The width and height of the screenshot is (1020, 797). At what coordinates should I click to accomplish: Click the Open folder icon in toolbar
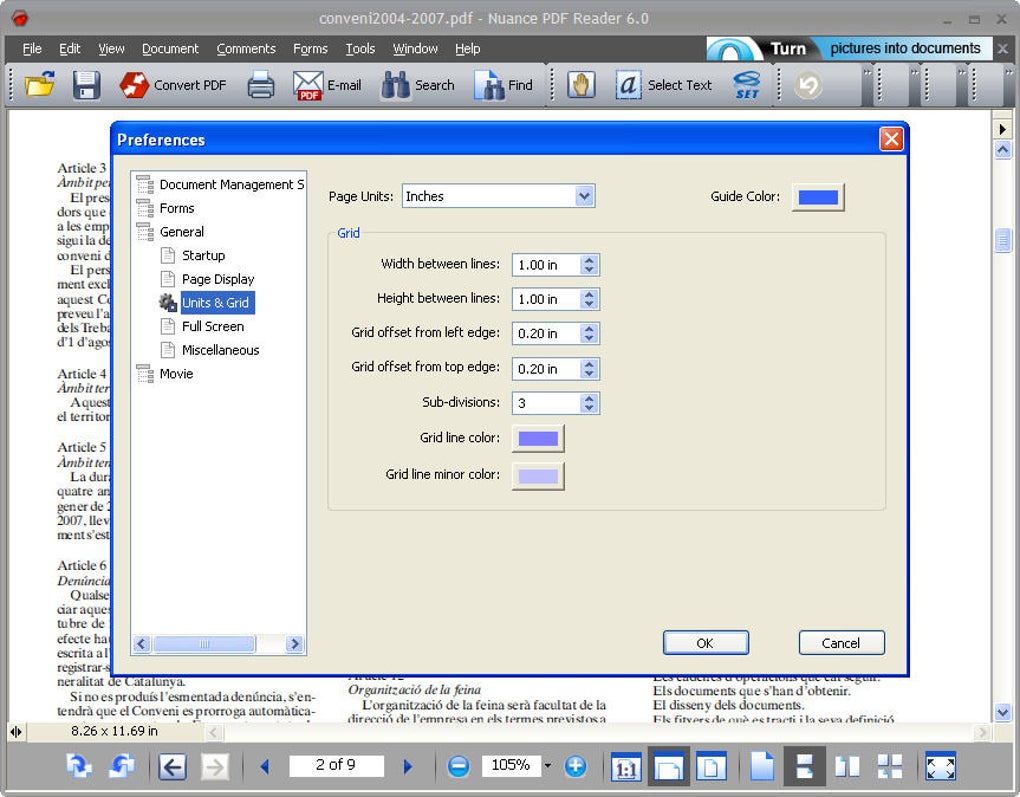pyautogui.click(x=39, y=85)
